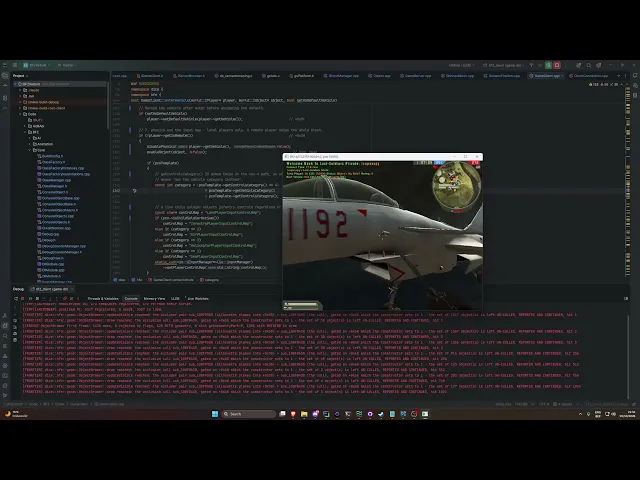Image resolution: width=640 pixels, height=480 pixels.
Task: Click the red stop icon in Debug toolbar
Action: click(x=22, y=299)
